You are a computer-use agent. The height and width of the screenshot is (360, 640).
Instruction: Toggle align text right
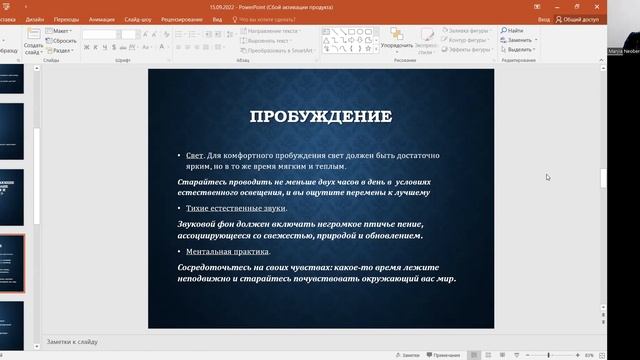click(x=197, y=48)
